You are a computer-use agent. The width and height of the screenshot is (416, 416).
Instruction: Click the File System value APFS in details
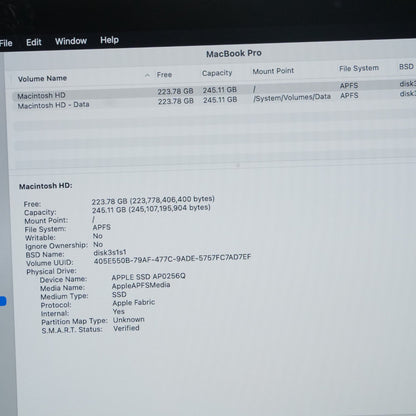click(102, 227)
